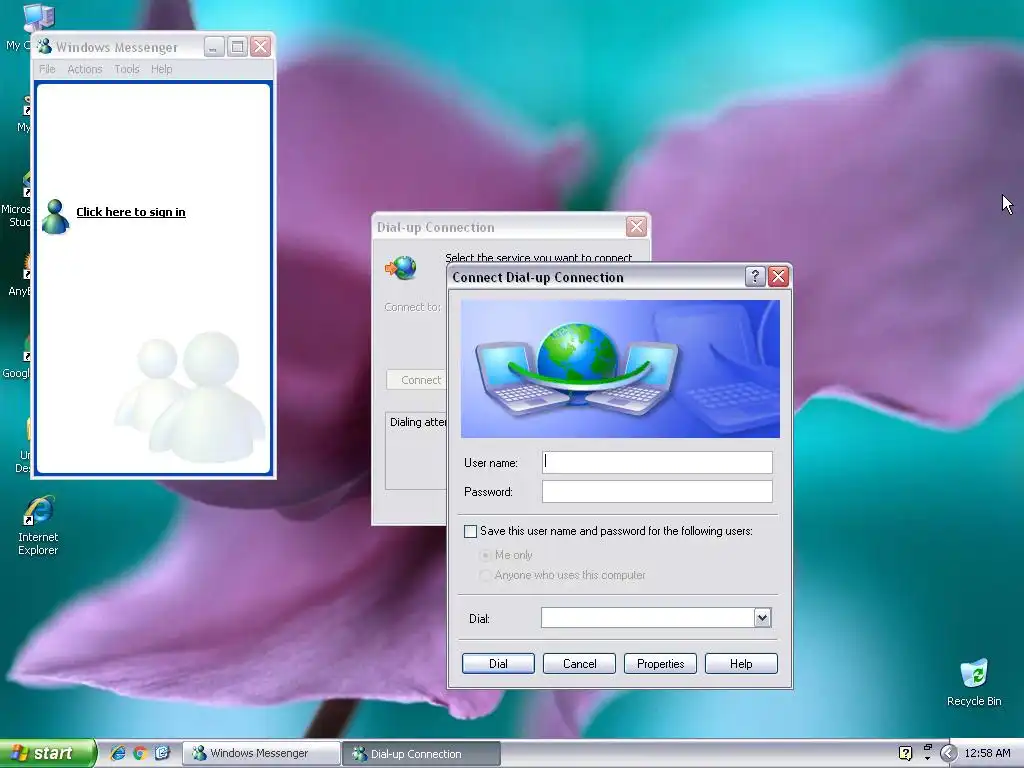The height and width of the screenshot is (768, 1024).
Task: Expand the Dial number dropdown
Action: pyautogui.click(x=762, y=618)
